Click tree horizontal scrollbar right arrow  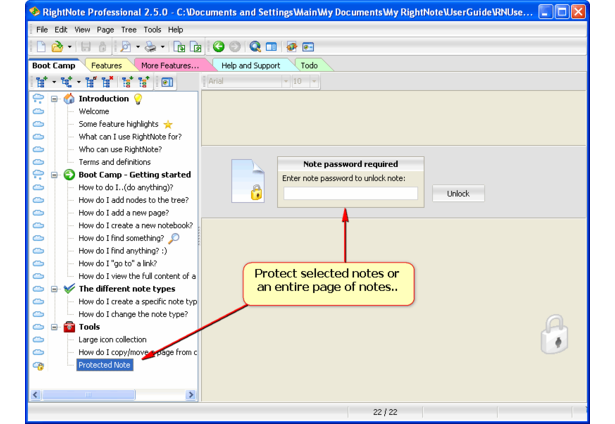[191, 395]
